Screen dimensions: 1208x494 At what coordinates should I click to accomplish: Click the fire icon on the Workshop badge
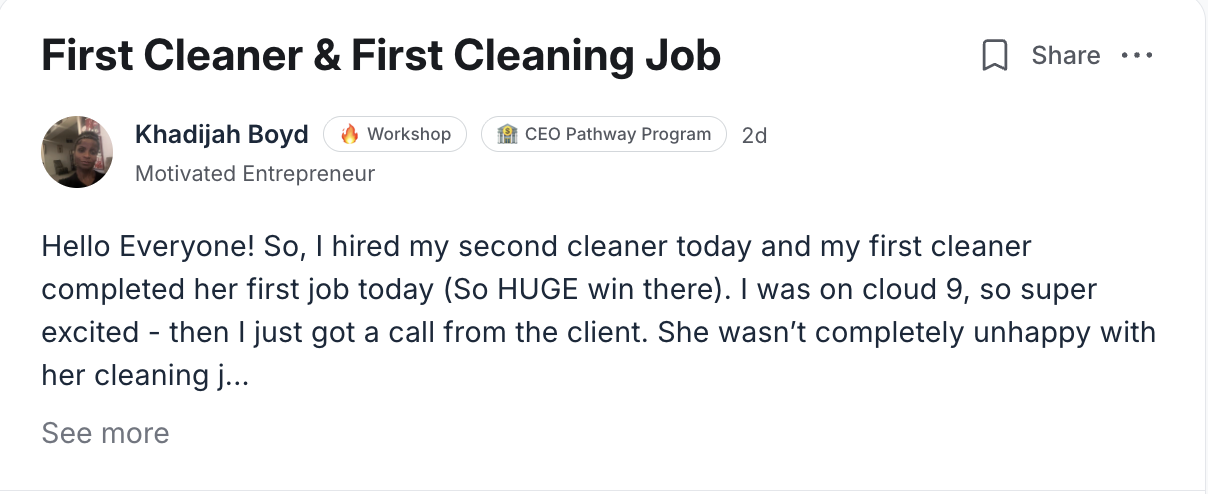[349, 134]
